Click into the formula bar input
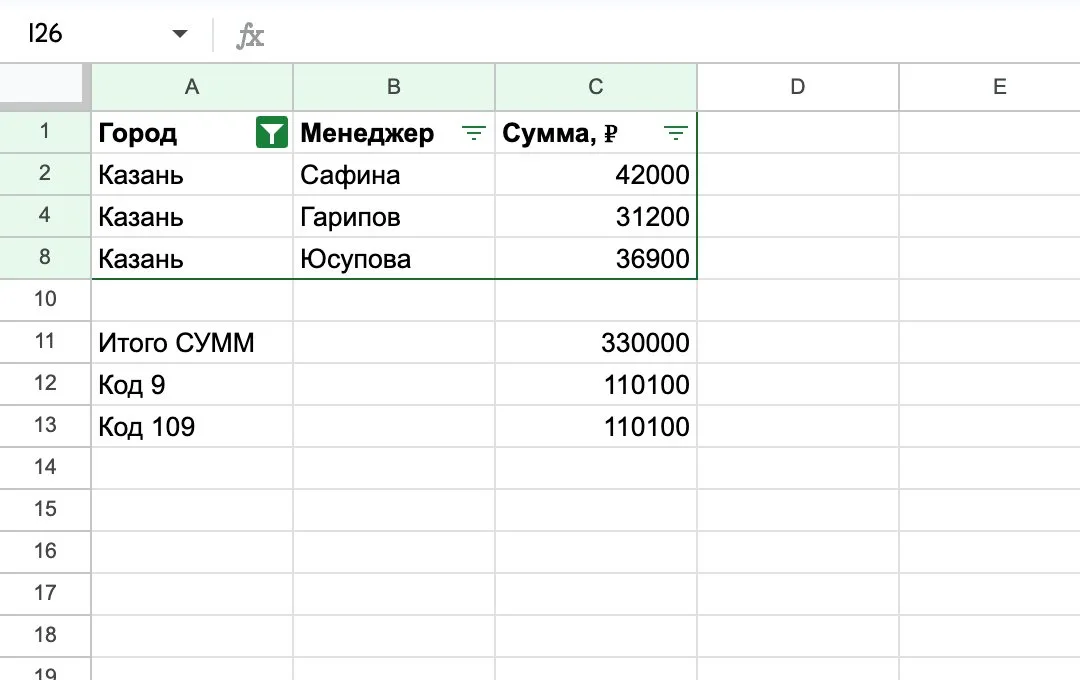 tap(675, 34)
